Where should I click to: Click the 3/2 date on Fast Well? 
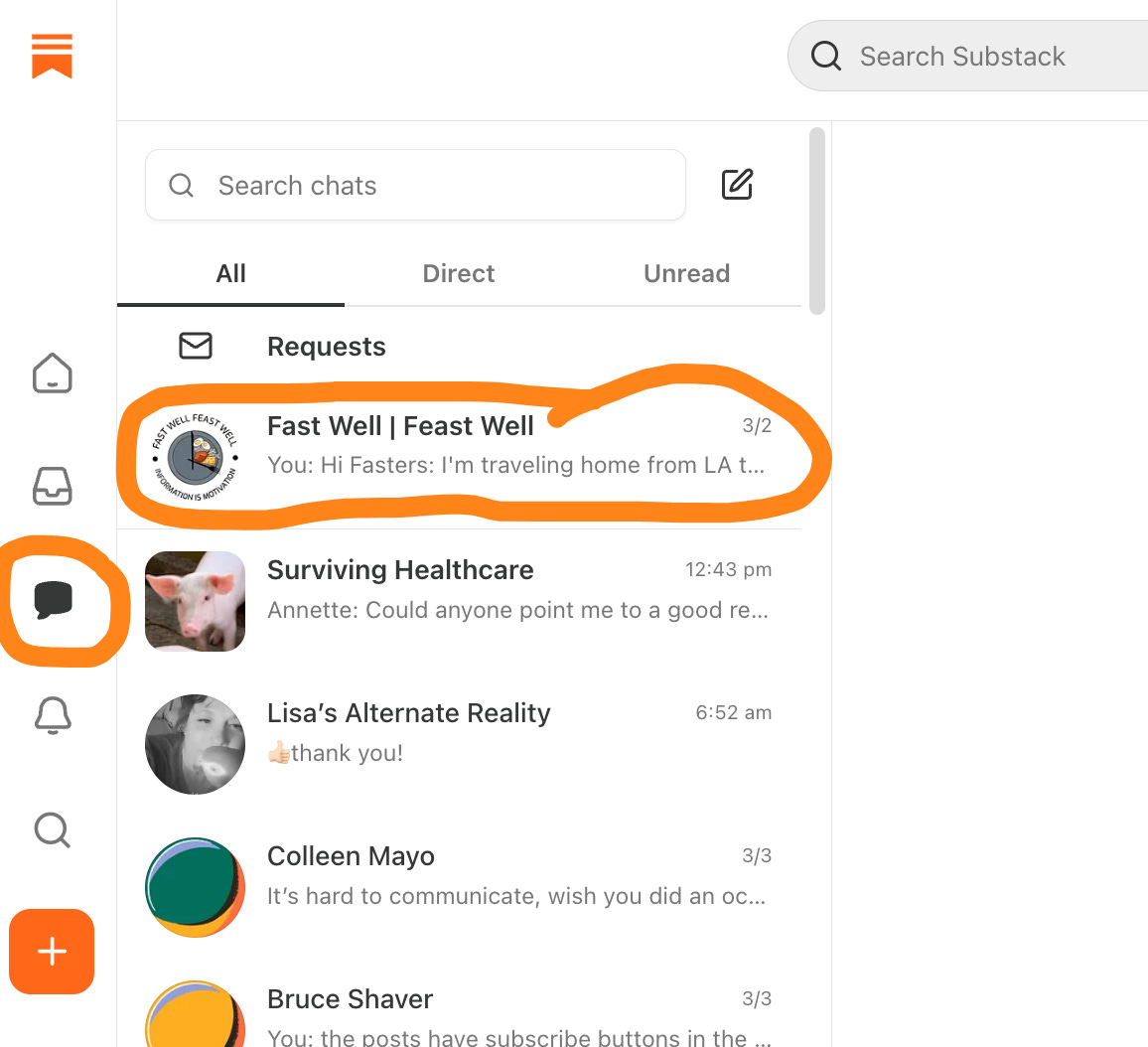757,425
